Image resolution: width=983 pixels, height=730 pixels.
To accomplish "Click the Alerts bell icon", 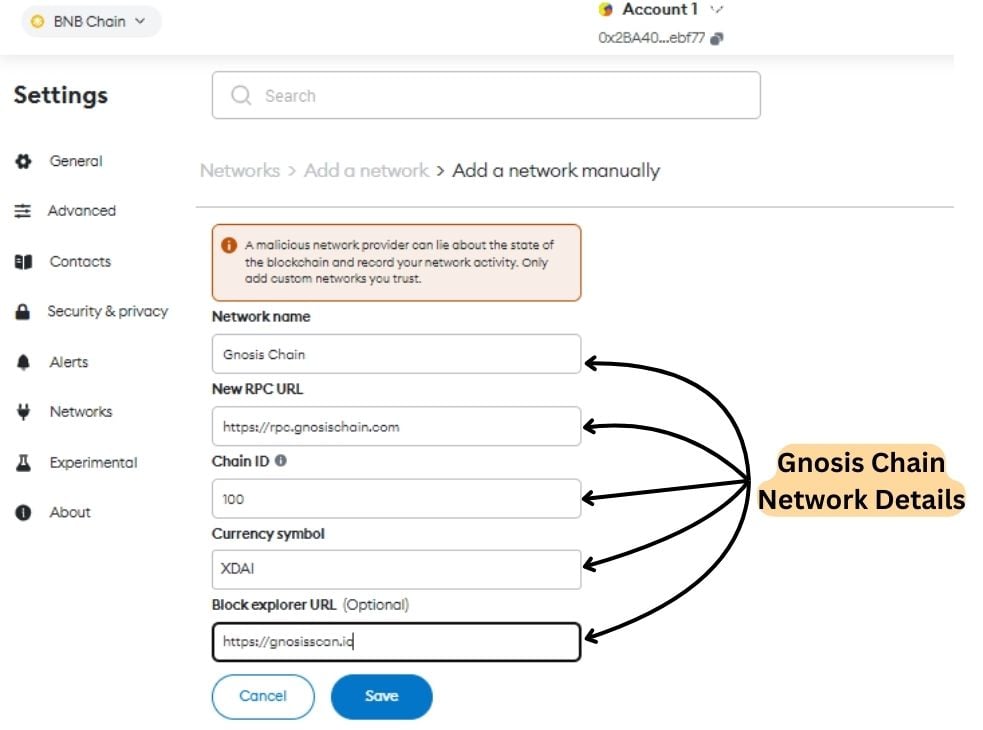I will pyautogui.click(x=23, y=362).
